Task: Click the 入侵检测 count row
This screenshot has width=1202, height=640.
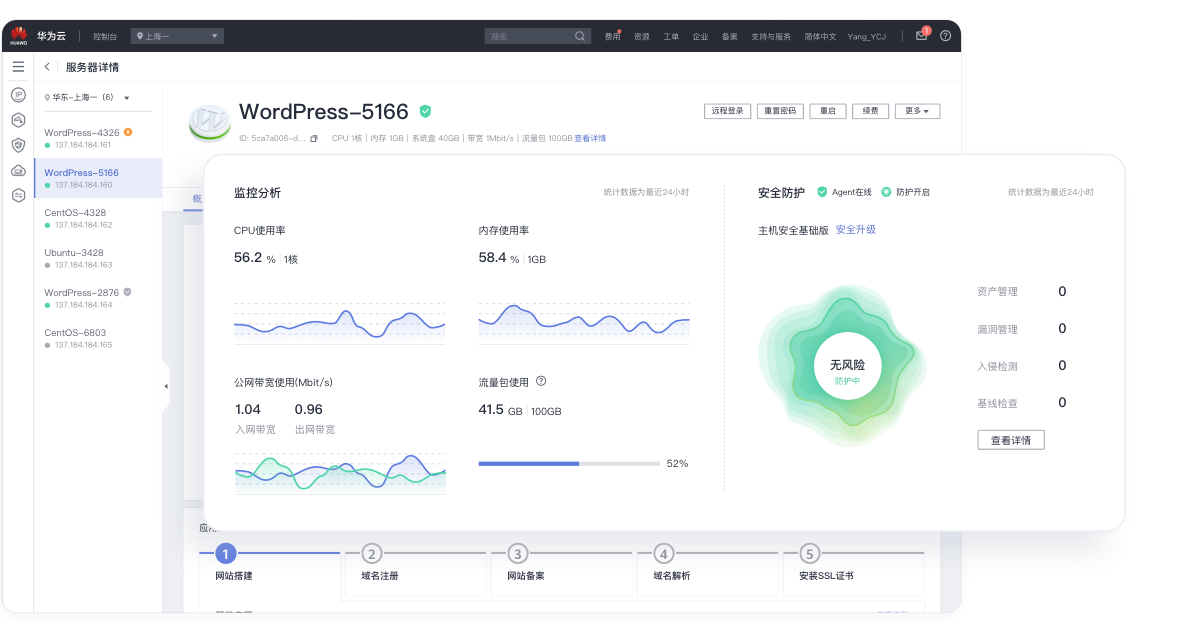Action: pos(1022,366)
